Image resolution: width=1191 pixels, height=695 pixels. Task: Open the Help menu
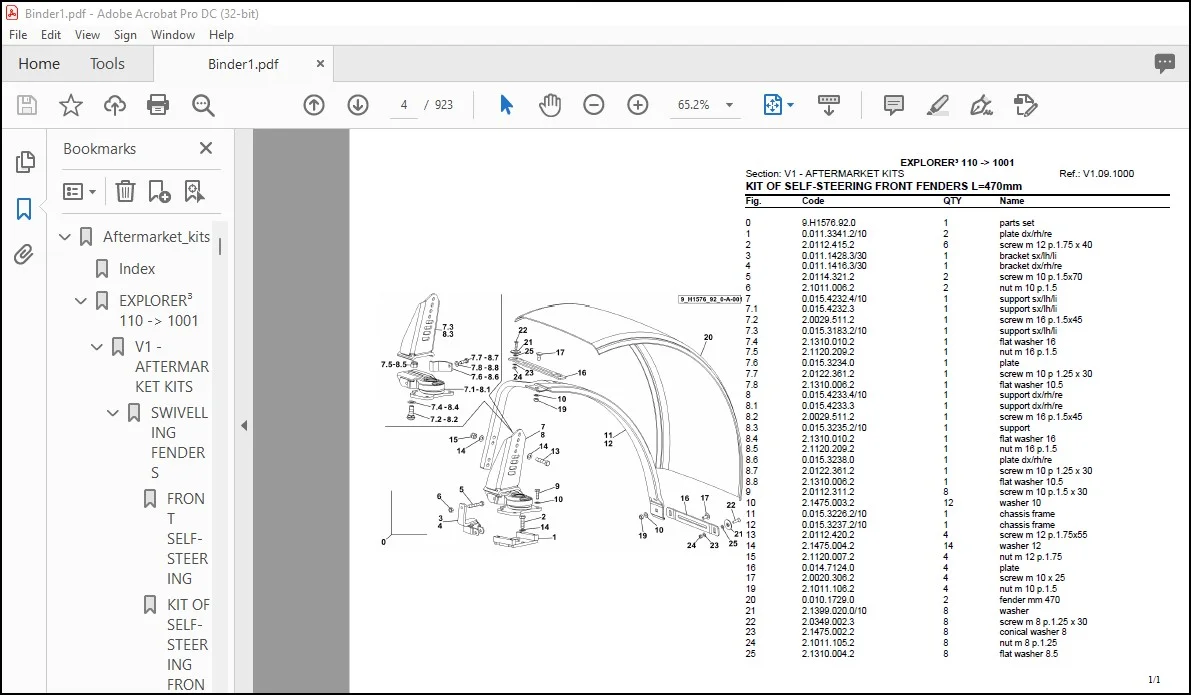[x=221, y=35]
